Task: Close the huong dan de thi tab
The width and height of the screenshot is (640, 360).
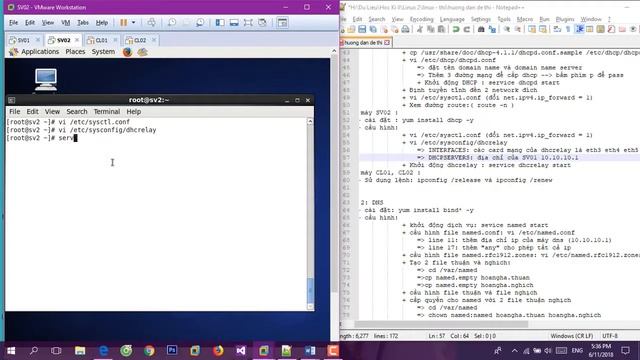Action: (387, 42)
